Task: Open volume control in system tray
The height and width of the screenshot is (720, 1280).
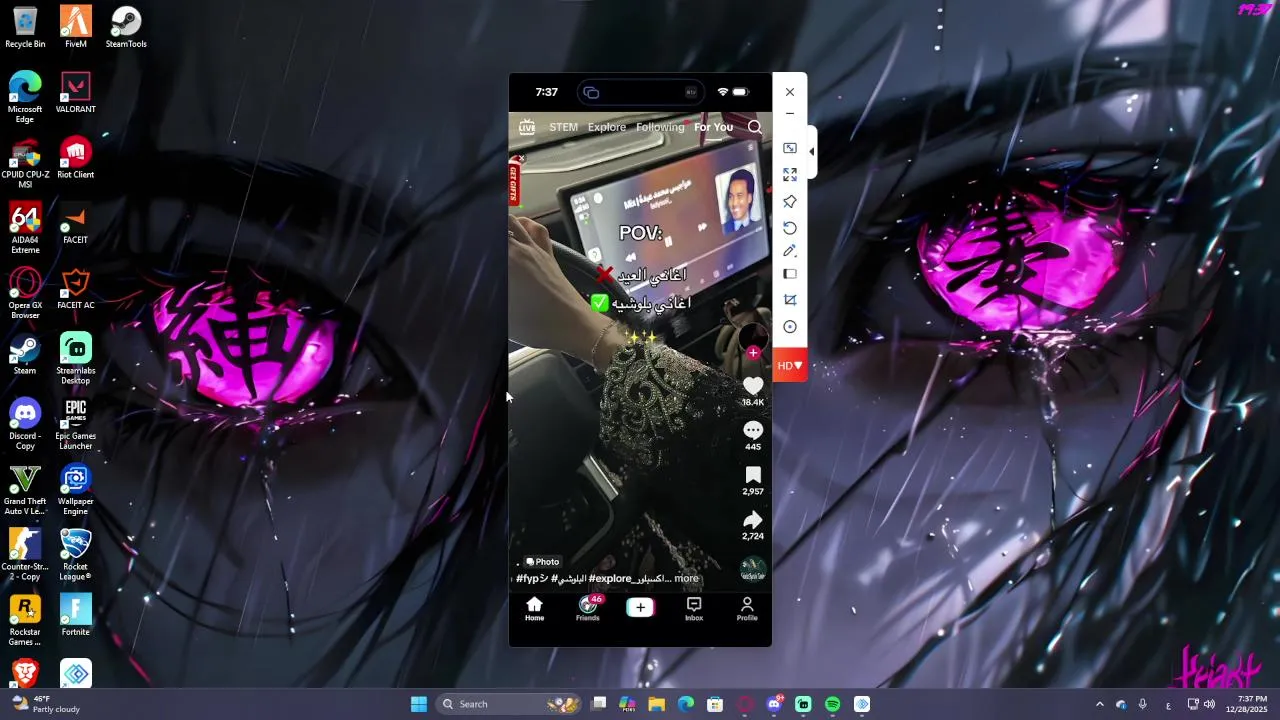Action: click(1209, 704)
